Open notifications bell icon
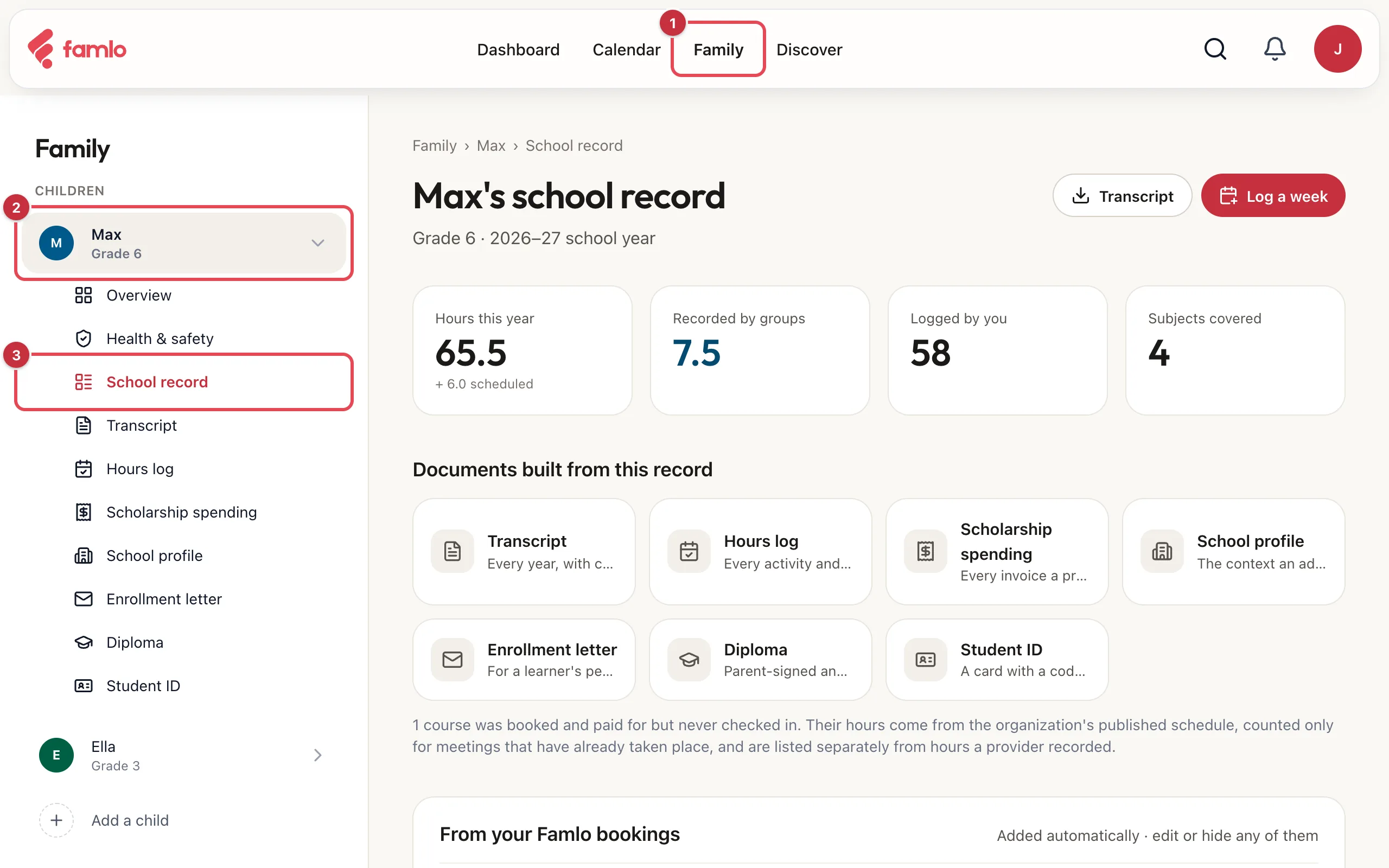The width and height of the screenshot is (1389, 868). [1274, 49]
